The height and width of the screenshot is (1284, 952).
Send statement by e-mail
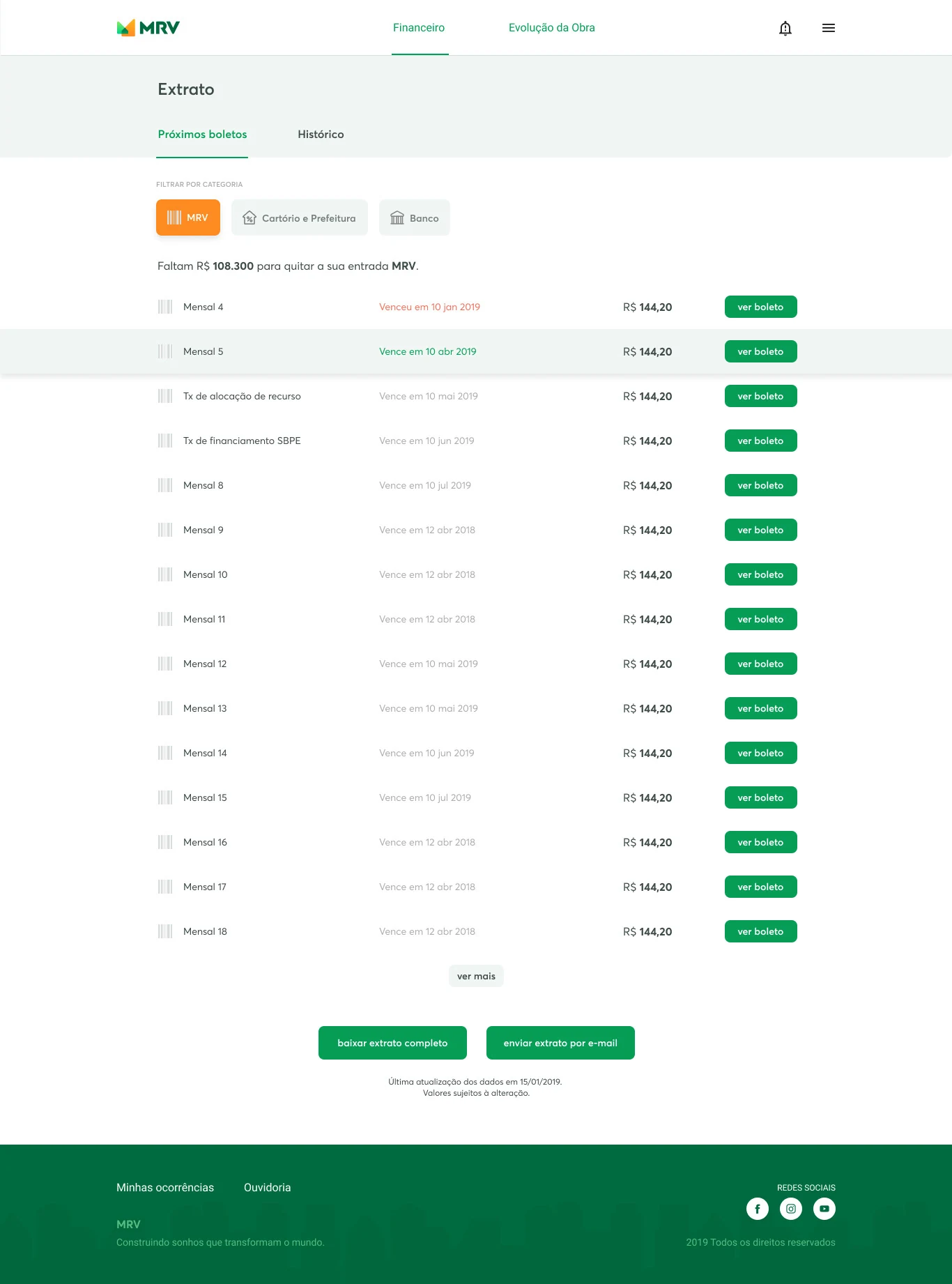click(560, 1043)
